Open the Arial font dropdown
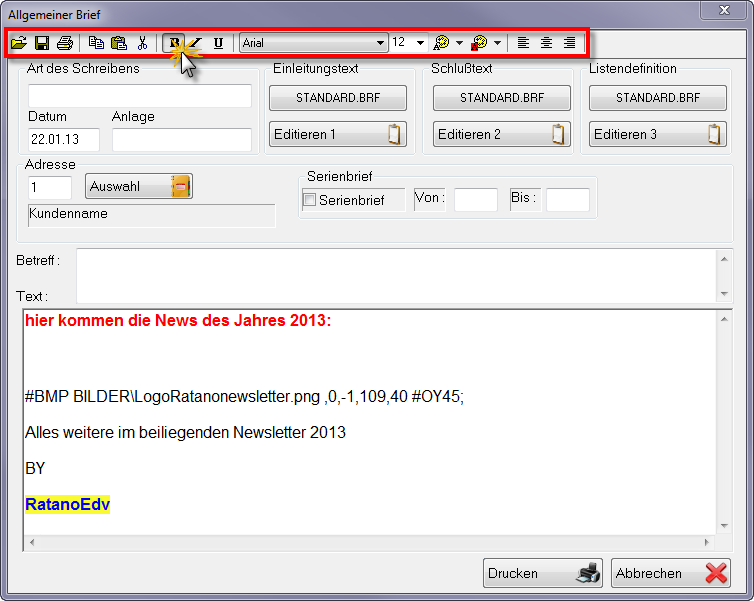Image resolution: width=754 pixels, height=601 pixels. coord(380,43)
